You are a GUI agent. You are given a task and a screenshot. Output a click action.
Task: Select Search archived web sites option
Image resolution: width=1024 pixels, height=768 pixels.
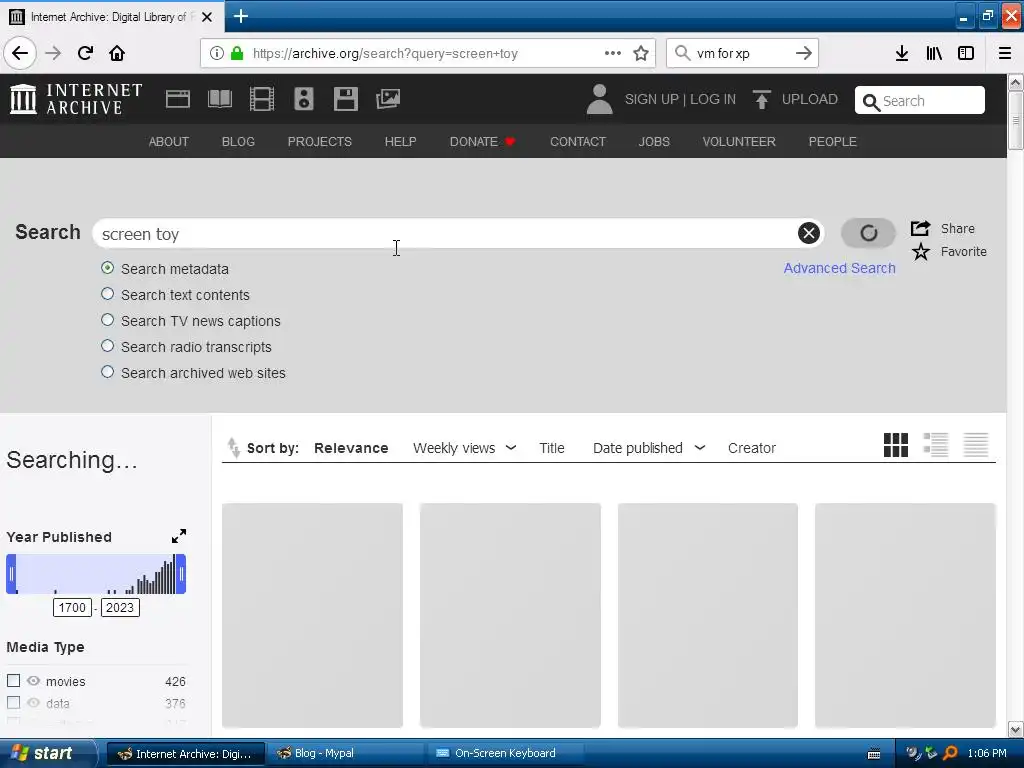click(108, 372)
